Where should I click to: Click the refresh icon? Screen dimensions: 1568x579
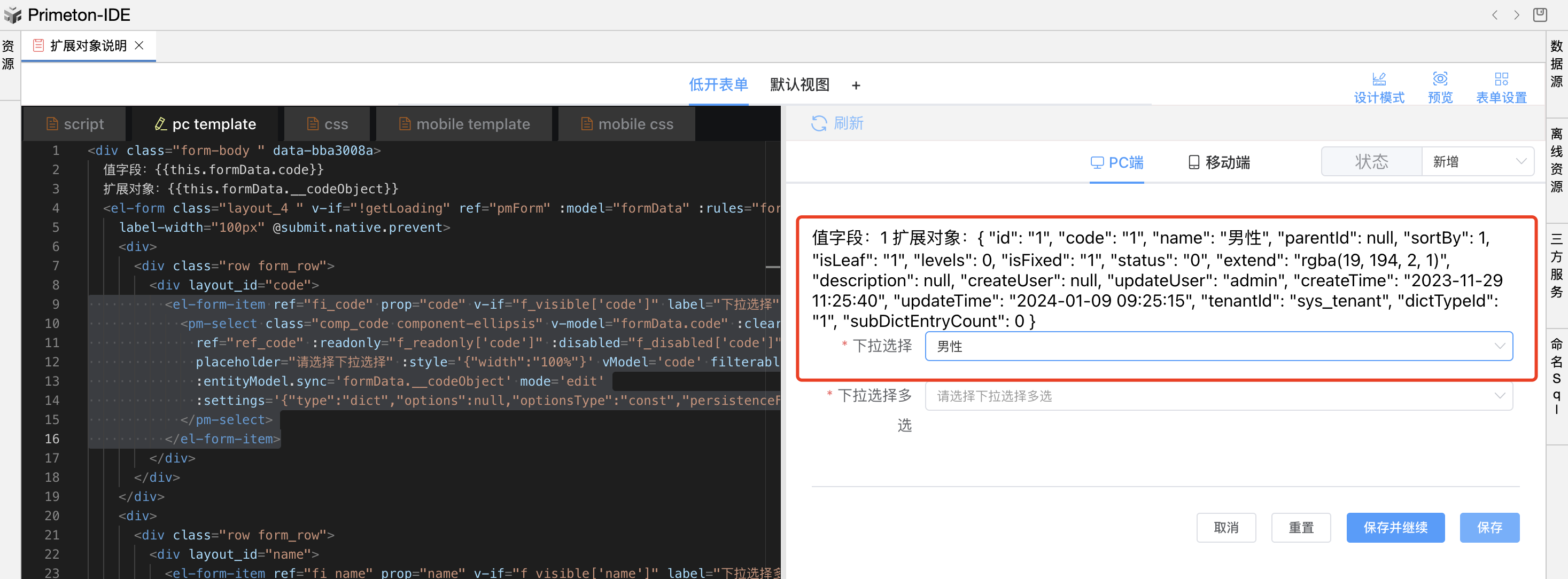[819, 123]
